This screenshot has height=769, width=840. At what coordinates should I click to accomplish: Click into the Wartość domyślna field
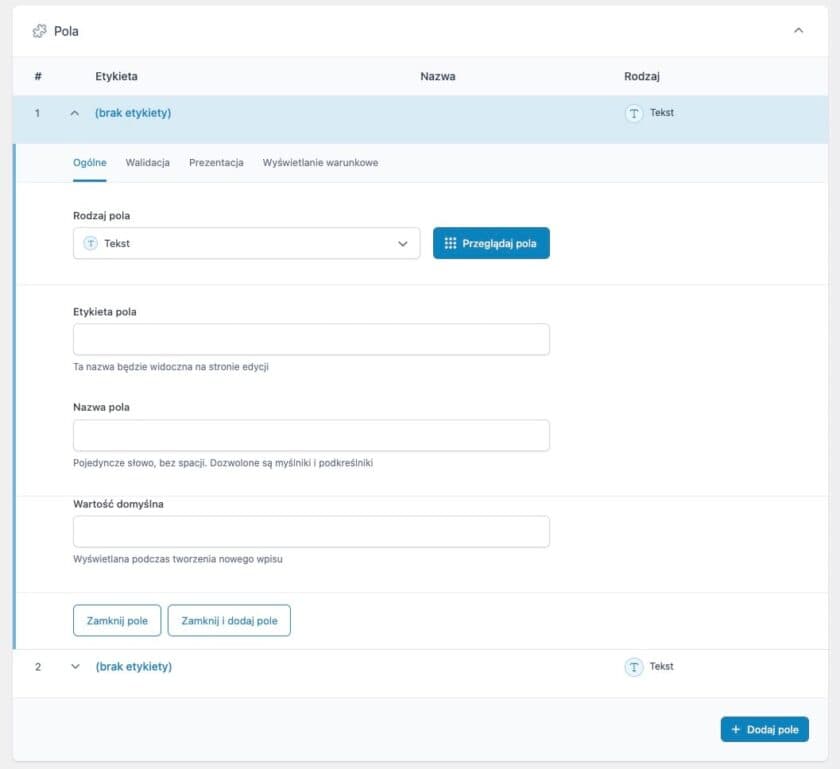(x=311, y=531)
